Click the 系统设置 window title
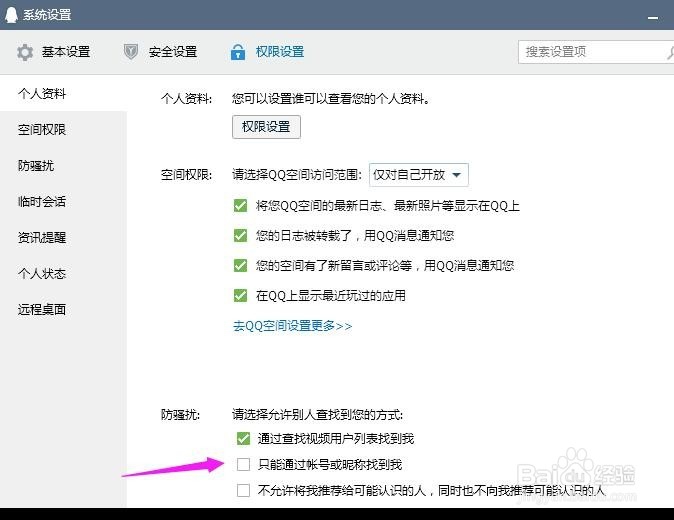The height and width of the screenshot is (520, 674). point(47,15)
